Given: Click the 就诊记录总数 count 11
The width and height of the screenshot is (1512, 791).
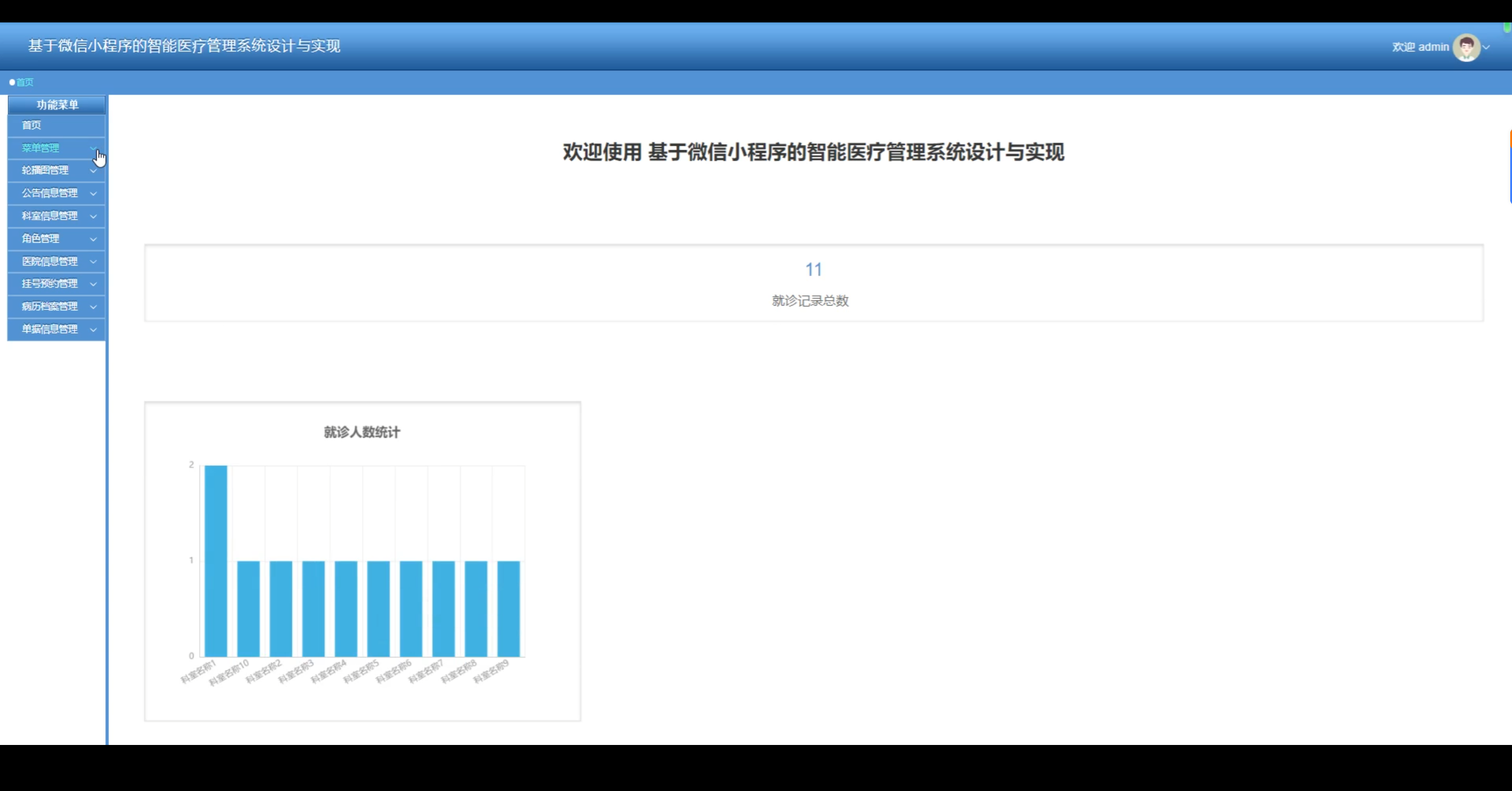Looking at the screenshot, I should (x=813, y=270).
